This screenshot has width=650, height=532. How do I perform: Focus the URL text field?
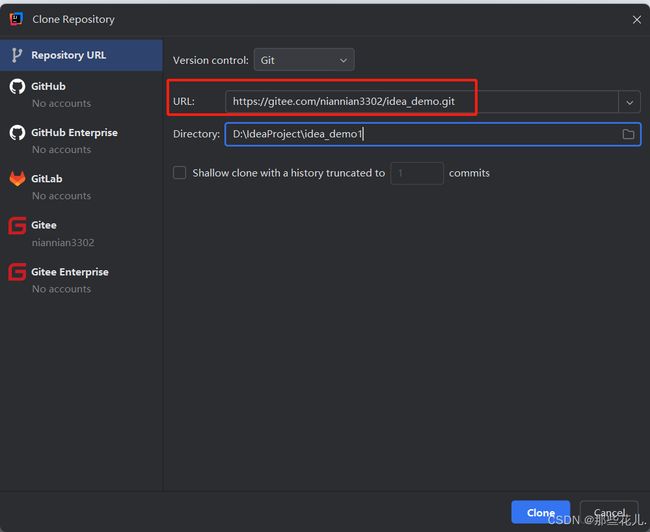[x=422, y=102]
